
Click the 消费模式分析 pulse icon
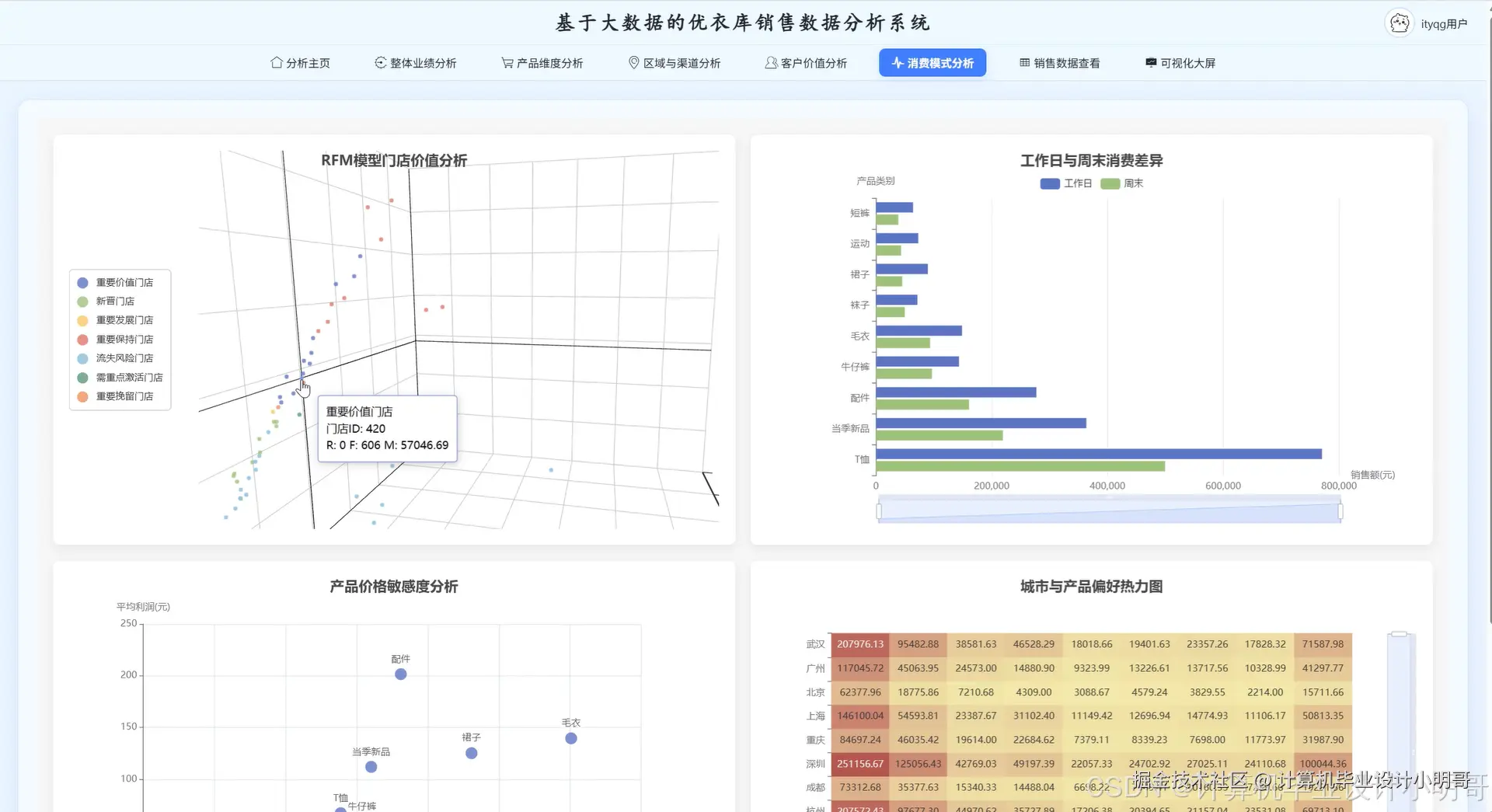point(898,62)
